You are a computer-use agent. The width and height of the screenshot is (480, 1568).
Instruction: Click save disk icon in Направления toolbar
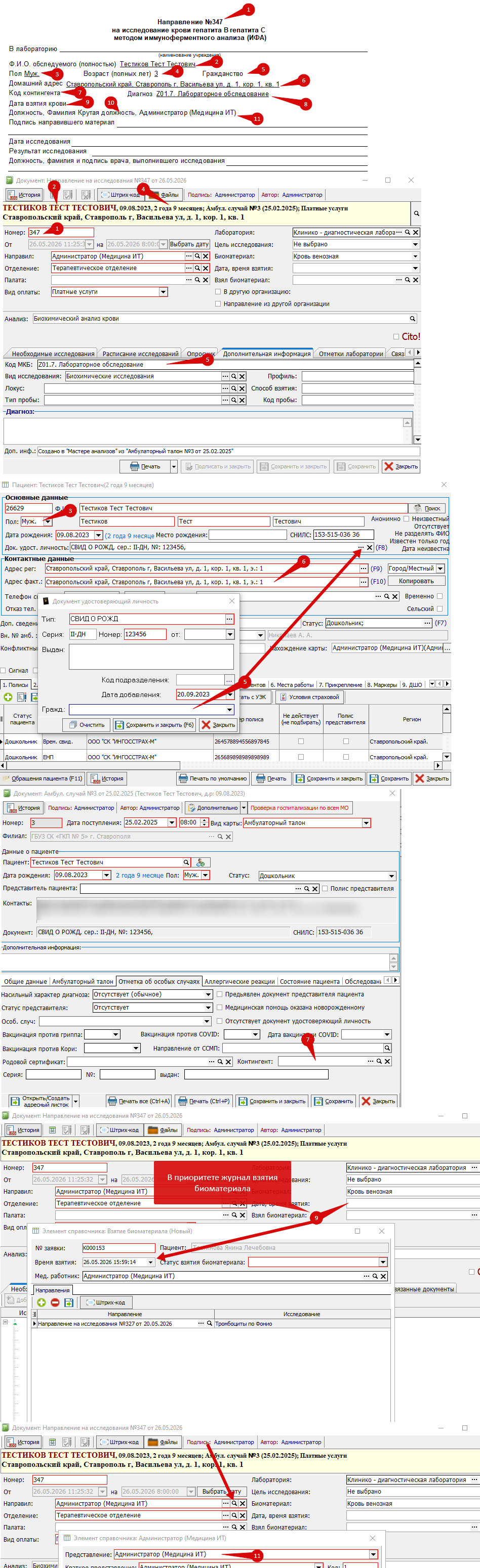68,1302
